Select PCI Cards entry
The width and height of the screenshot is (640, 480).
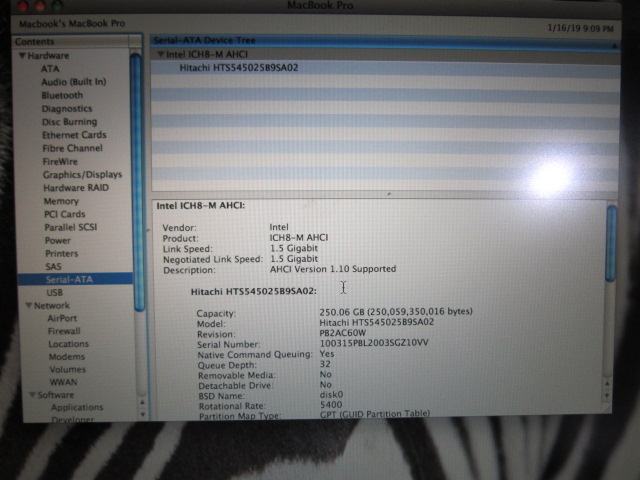[64, 214]
